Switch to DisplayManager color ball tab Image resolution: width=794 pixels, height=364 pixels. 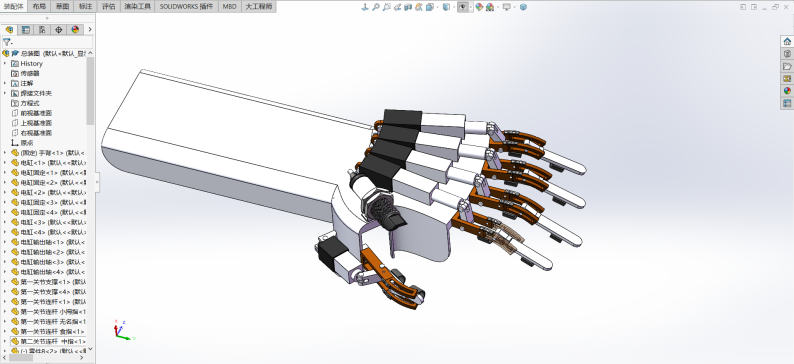click(x=75, y=29)
